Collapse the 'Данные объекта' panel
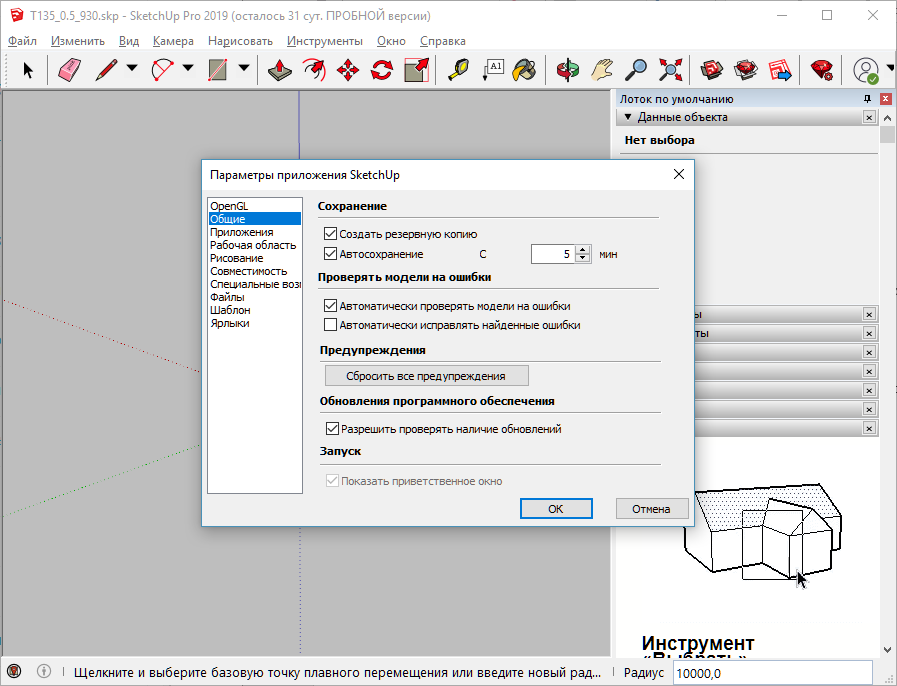Screen dimensions: 897x686 coord(628,117)
